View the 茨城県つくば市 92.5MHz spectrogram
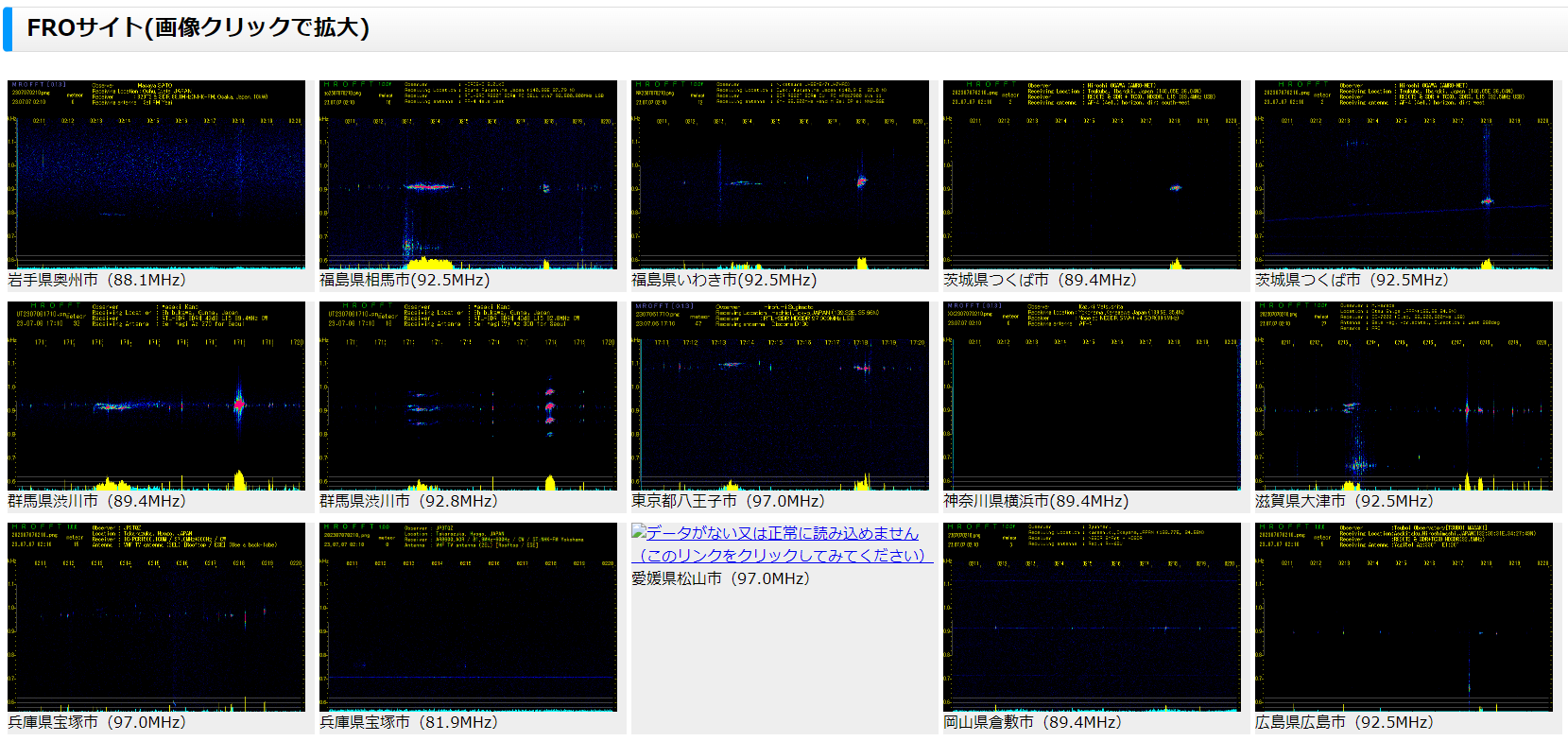 coord(1404,175)
